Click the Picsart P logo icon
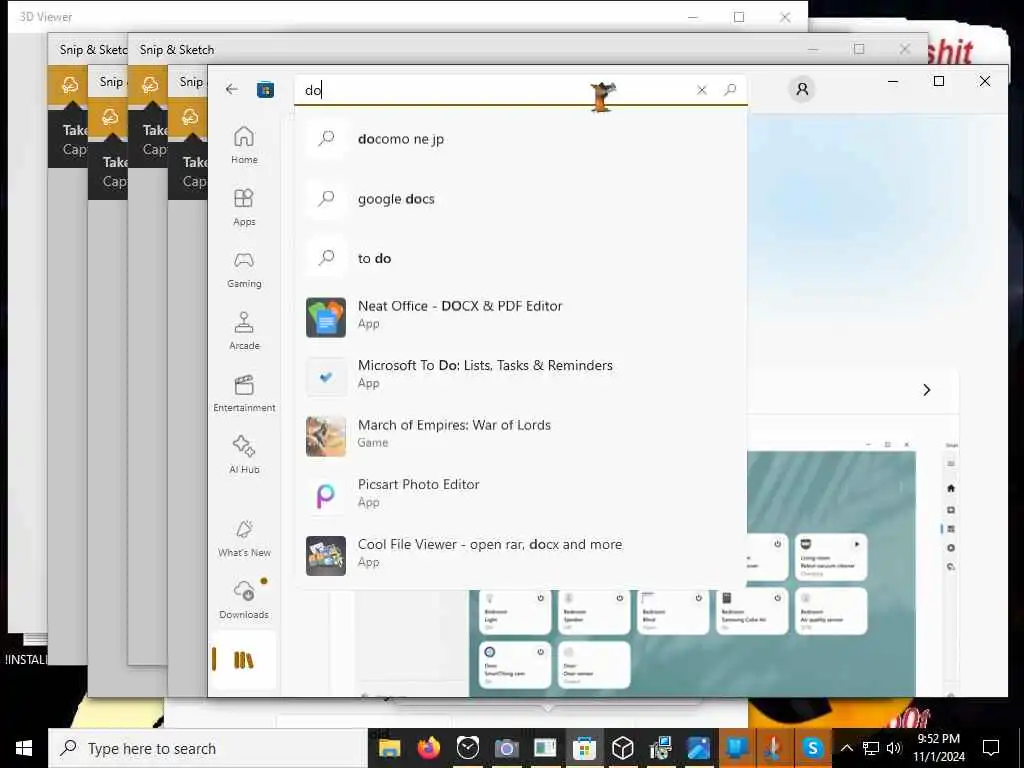This screenshot has height=768, width=1024. click(326, 496)
